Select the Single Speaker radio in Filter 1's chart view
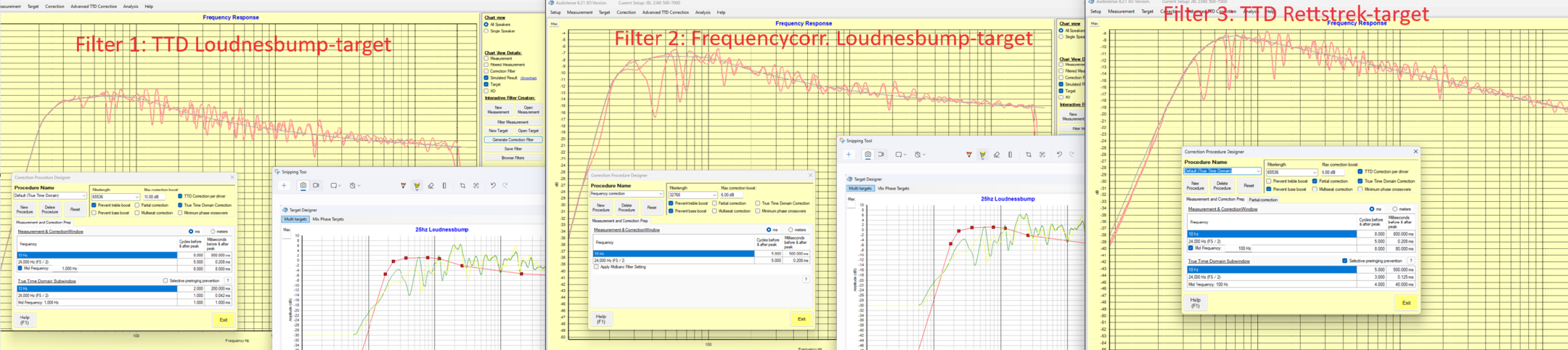 [486, 31]
